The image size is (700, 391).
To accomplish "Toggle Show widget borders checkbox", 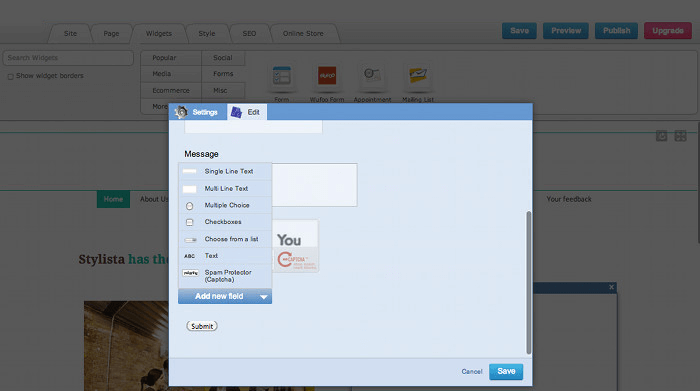I will 10,77.
